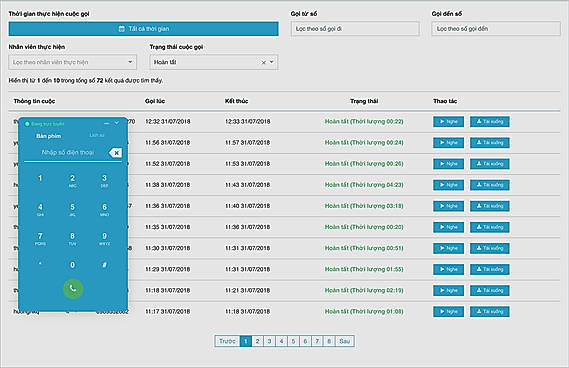Jump to page 7 in pagination
This screenshot has height=368, width=569.
pos(317,341)
